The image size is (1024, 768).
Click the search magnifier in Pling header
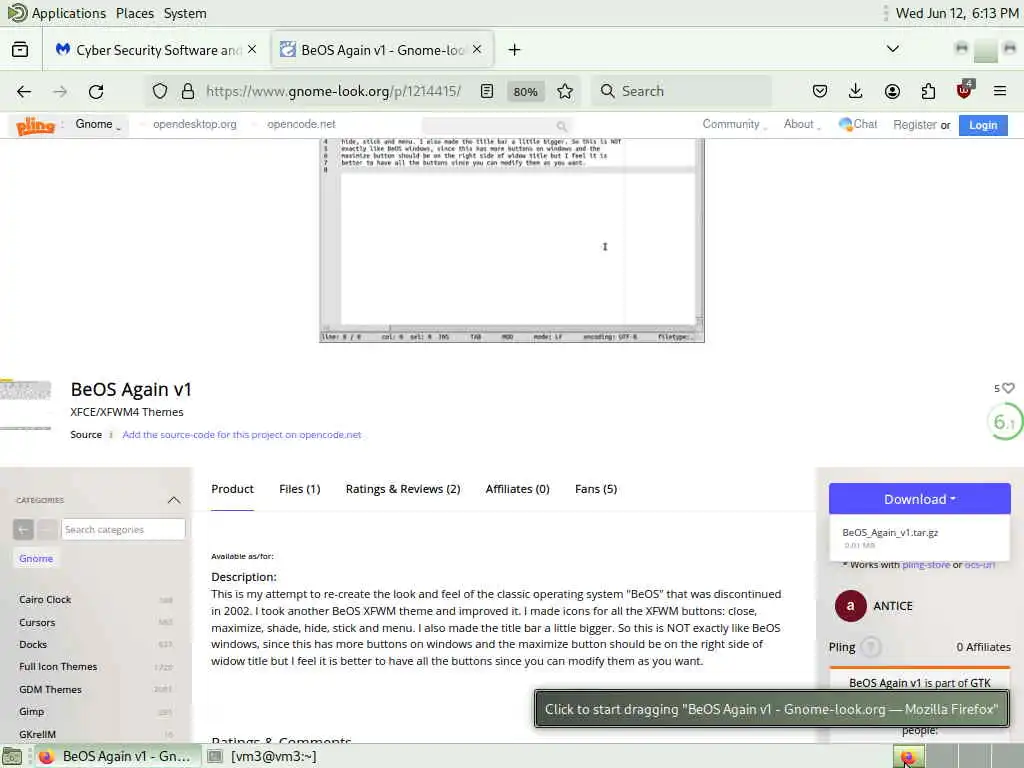pos(561,125)
